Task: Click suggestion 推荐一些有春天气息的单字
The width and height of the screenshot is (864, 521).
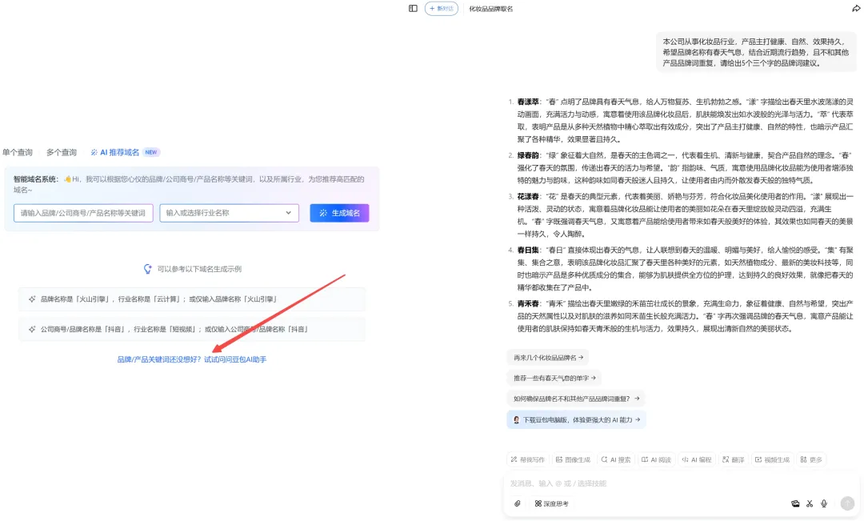Action: click(554, 378)
